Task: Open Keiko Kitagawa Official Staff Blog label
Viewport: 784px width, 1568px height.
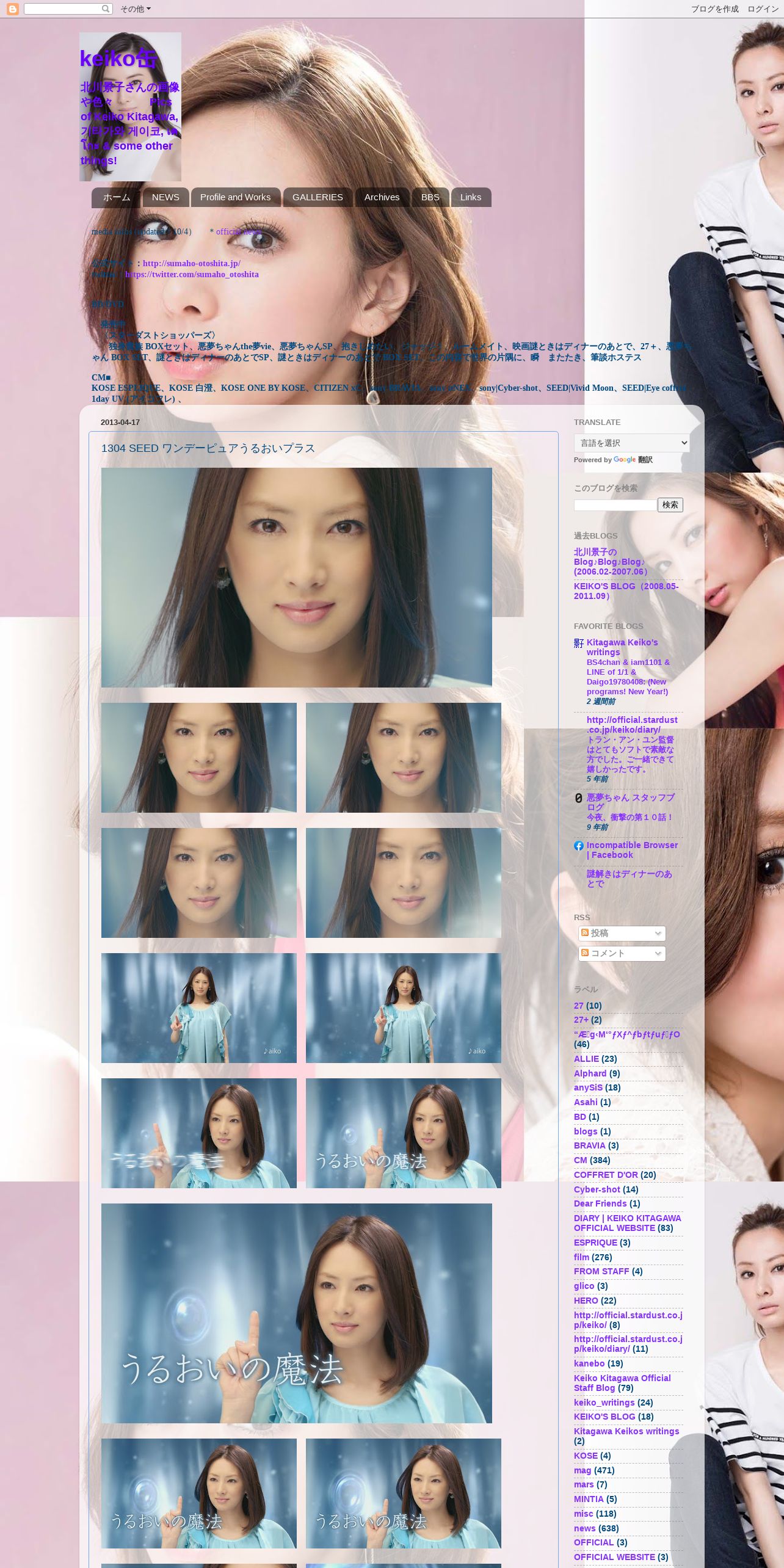Action: coord(622,1383)
